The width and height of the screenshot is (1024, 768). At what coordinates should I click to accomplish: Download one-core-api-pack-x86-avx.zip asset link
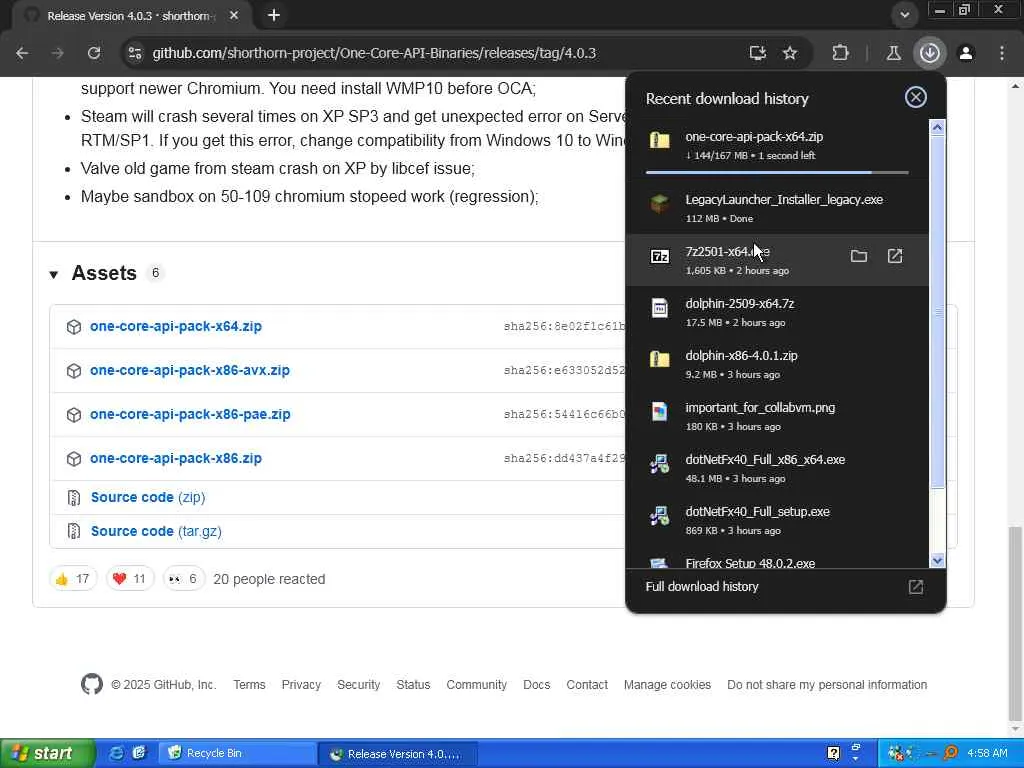coord(189,370)
